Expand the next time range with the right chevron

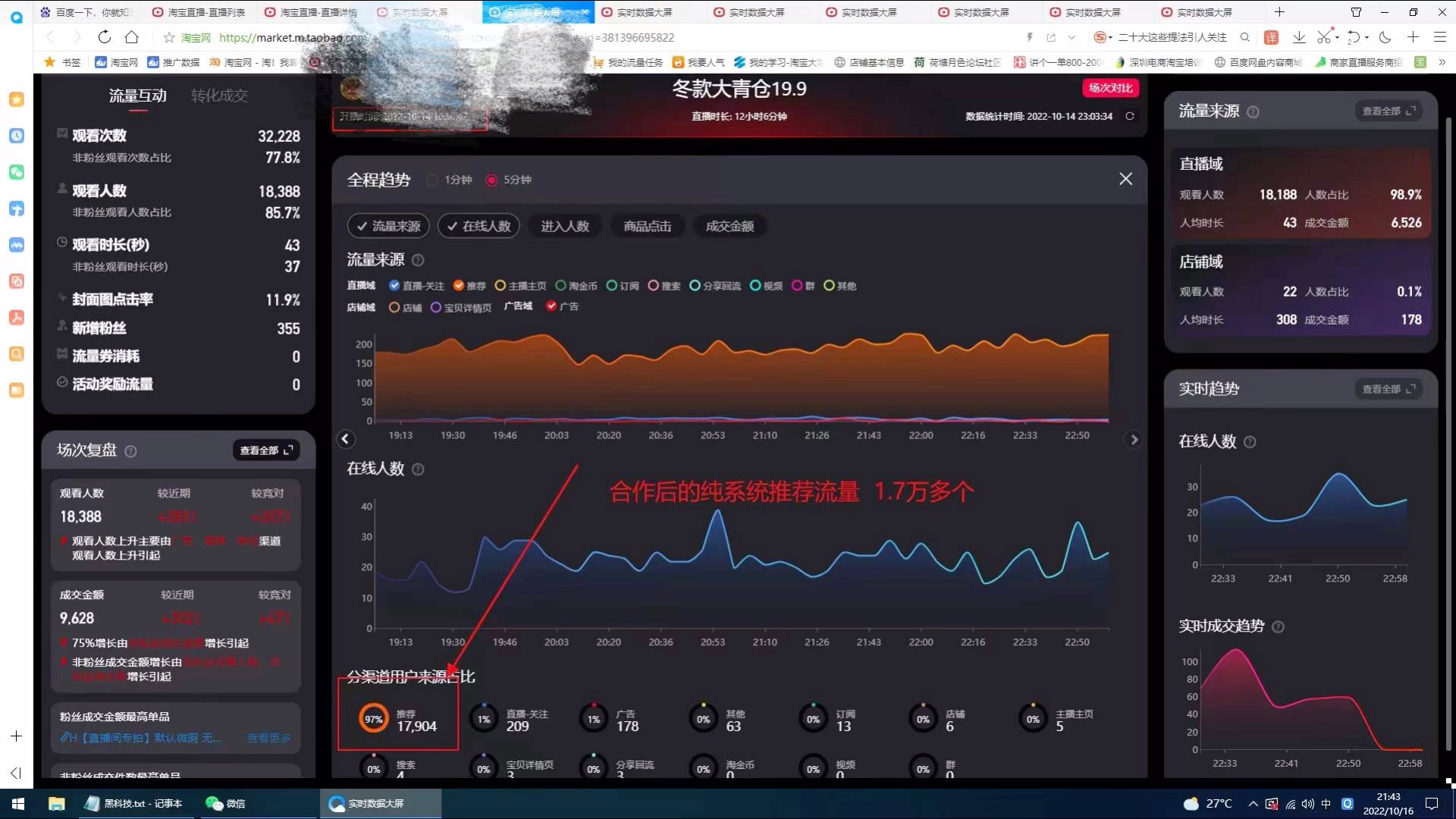coord(1134,439)
